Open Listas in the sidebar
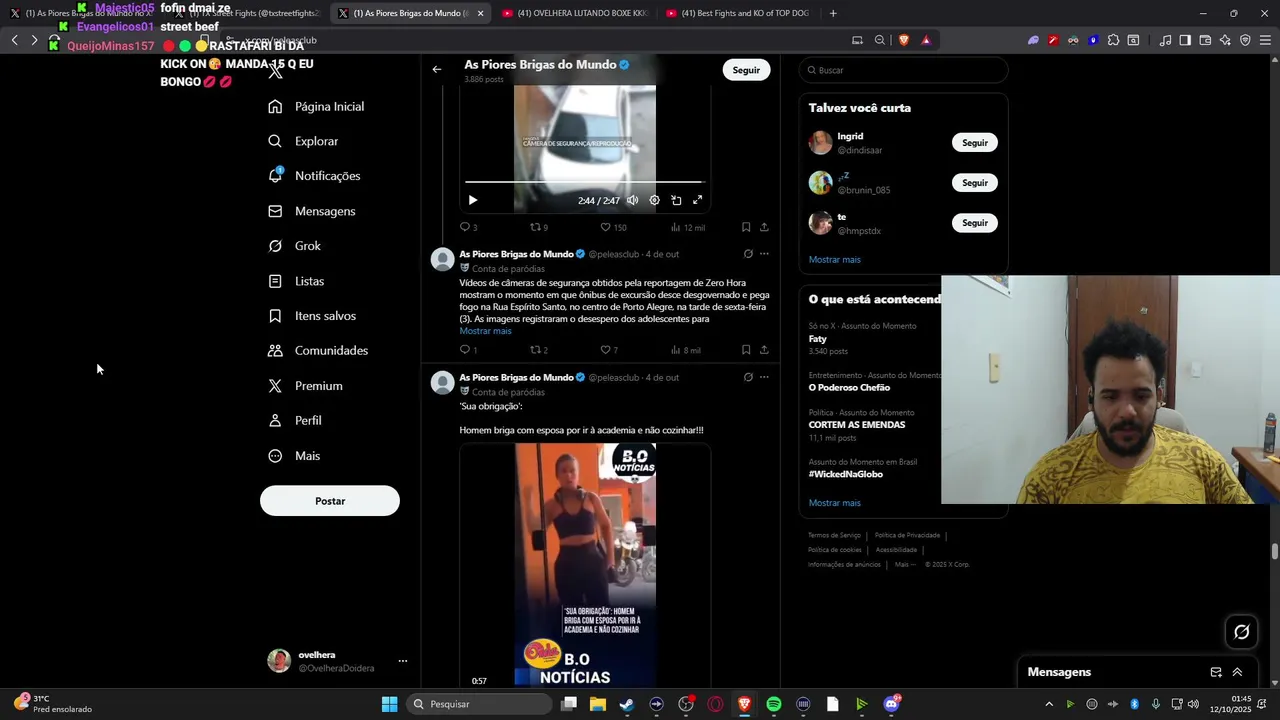Screen dimensions: 1280x720 296,281
